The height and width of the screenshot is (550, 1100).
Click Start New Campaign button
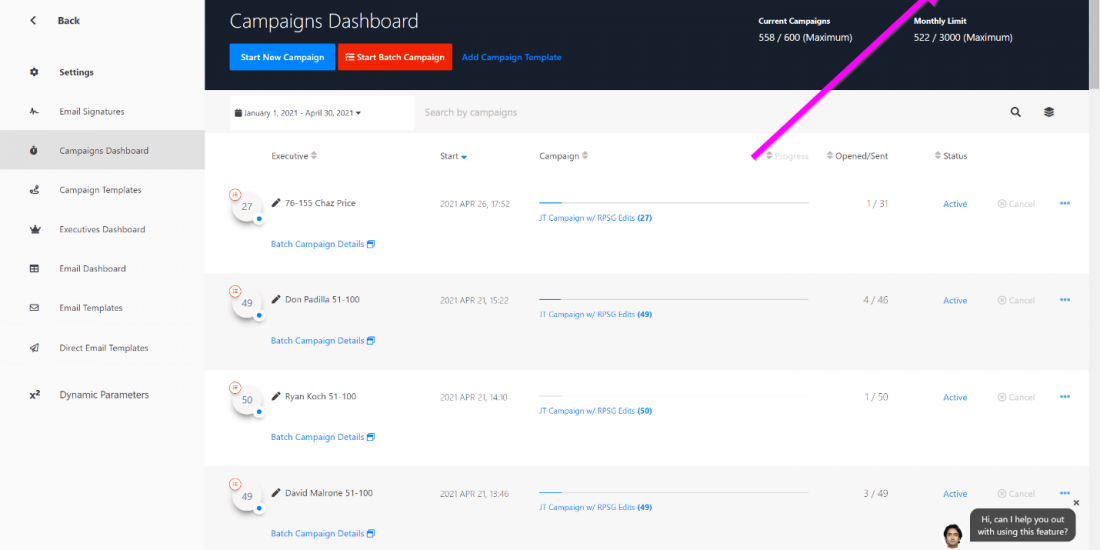[x=282, y=57]
